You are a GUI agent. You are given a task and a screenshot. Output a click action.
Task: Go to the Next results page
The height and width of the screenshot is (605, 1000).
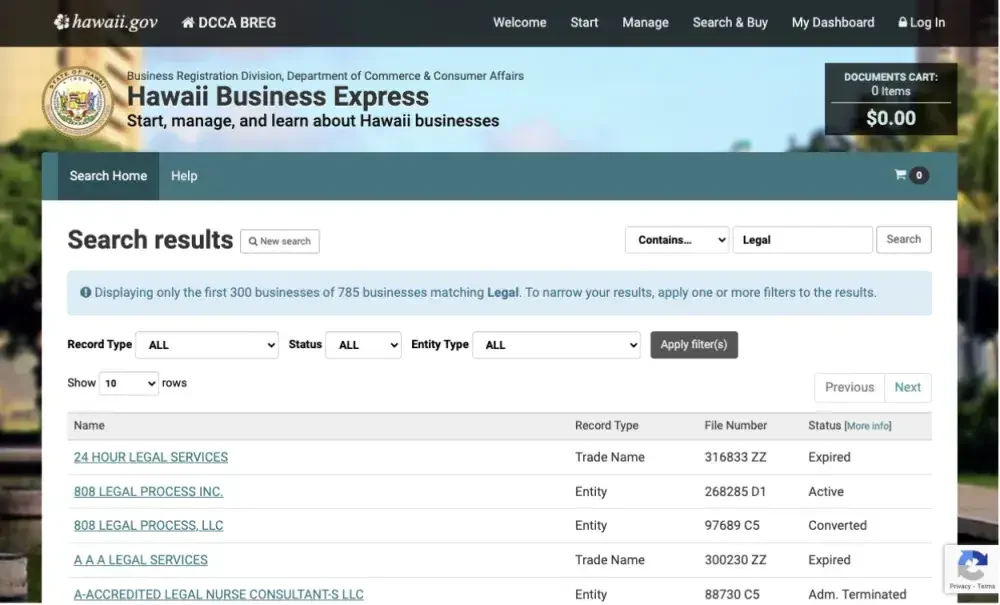coord(908,388)
